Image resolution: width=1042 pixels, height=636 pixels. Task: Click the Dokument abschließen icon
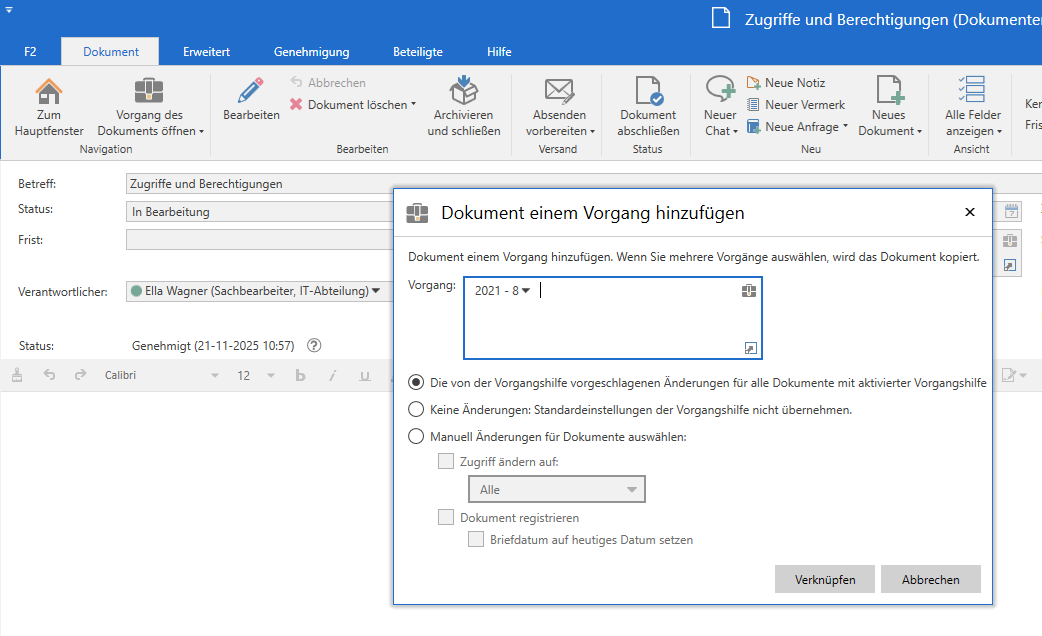[648, 91]
